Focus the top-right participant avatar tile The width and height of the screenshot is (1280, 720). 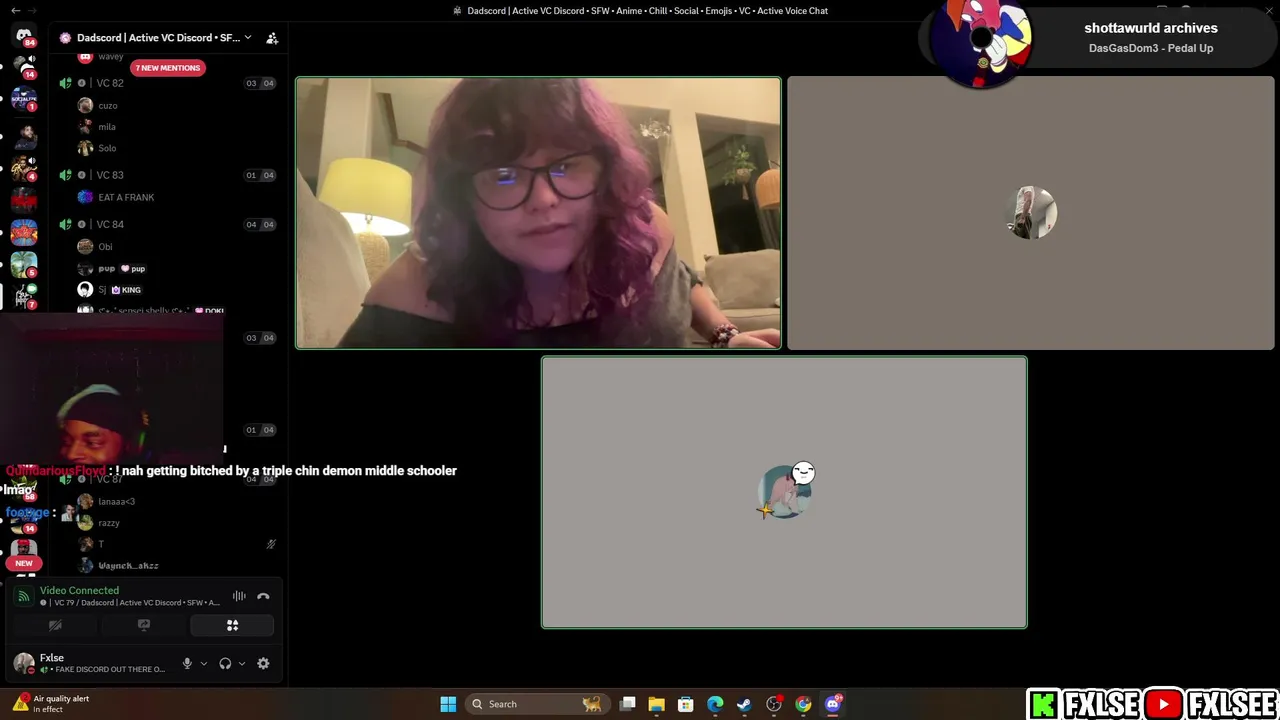pos(1031,213)
